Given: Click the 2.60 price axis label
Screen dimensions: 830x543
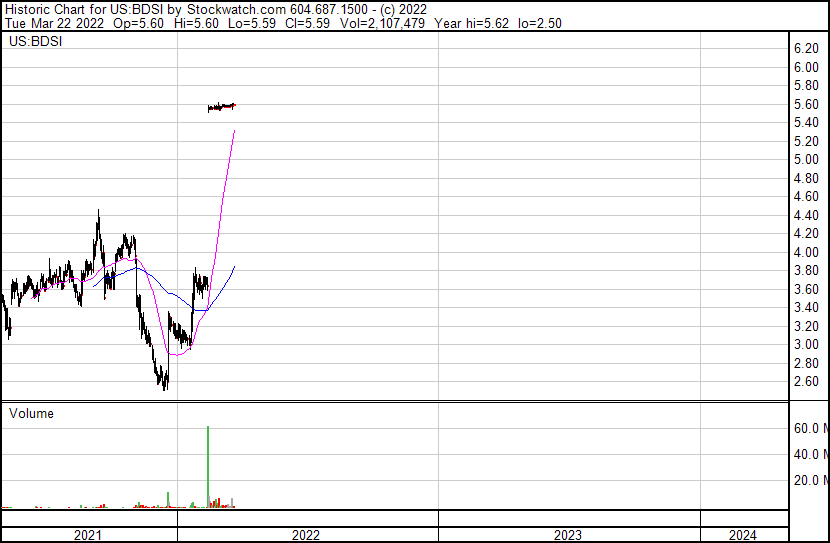Looking at the screenshot, I should (x=806, y=382).
